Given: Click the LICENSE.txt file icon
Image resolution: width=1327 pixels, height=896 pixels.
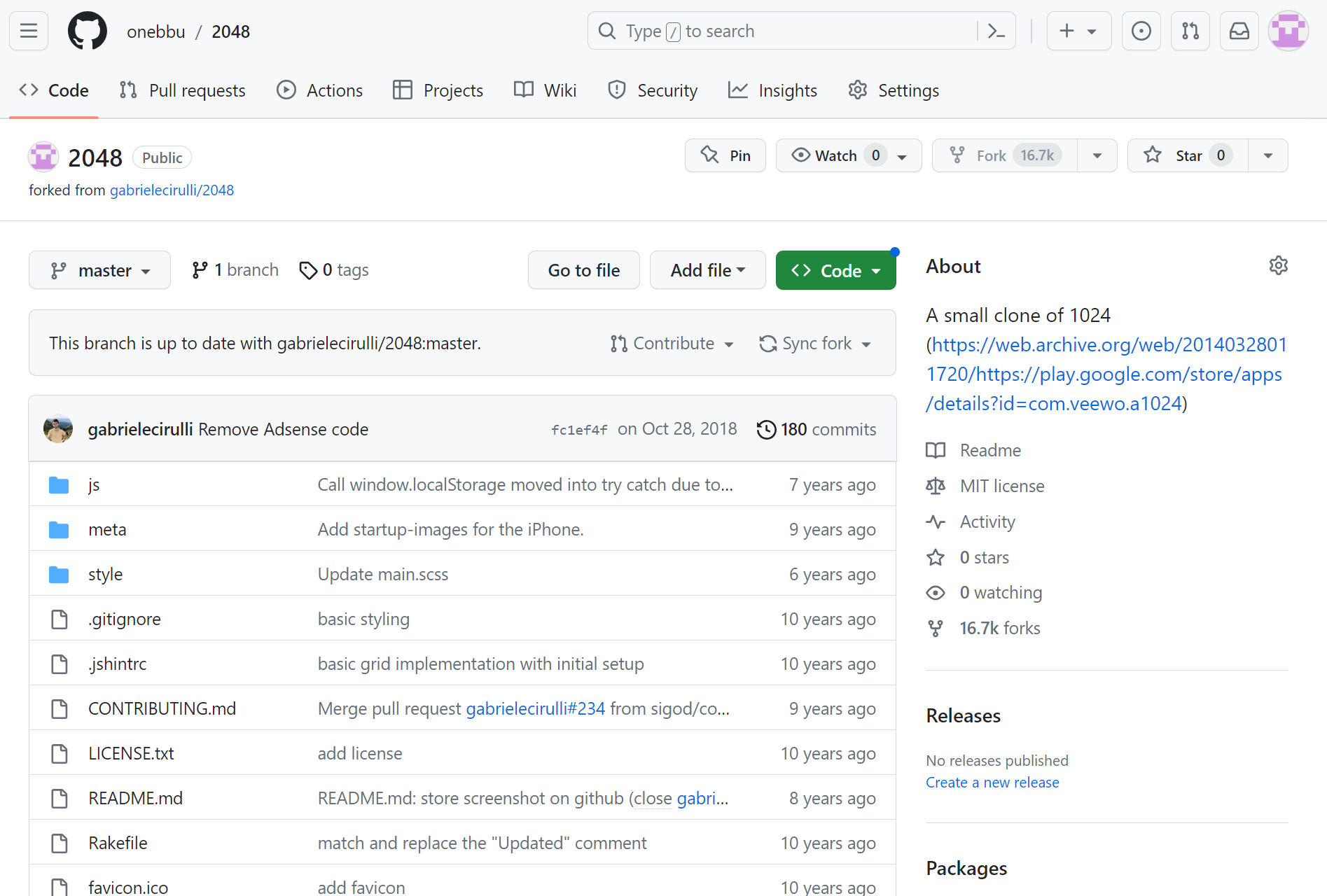Looking at the screenshot, I should (60, 753).
